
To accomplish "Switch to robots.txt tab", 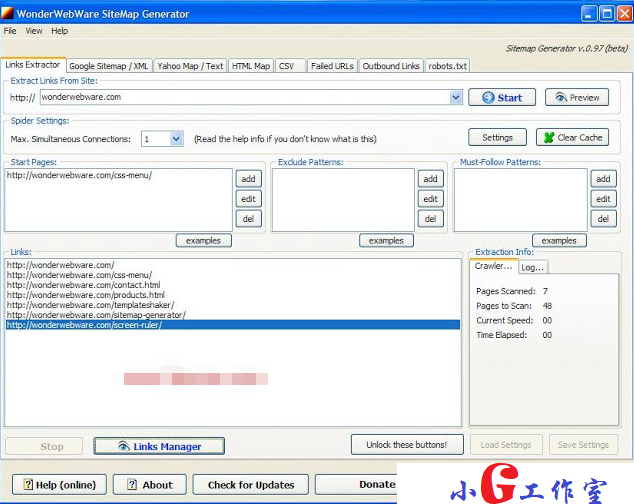I will click(x=447, y=66).
